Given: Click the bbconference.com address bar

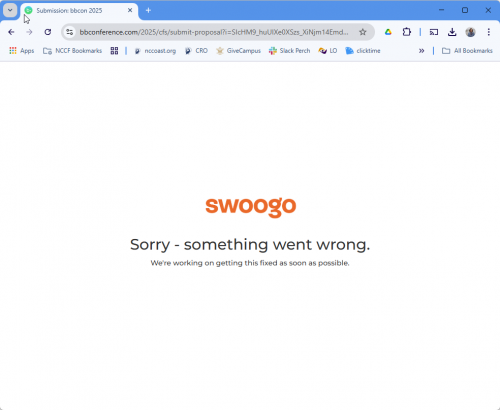Looking at the screenshot, I should coord(214,32).
